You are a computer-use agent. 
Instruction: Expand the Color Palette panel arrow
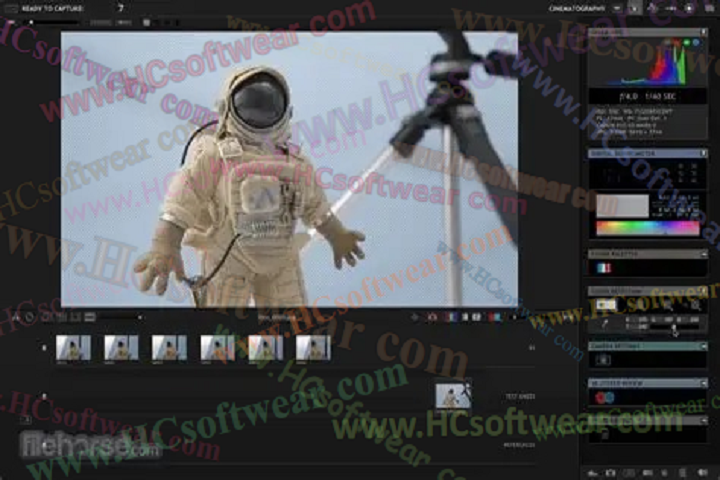[x=703, y=254]
